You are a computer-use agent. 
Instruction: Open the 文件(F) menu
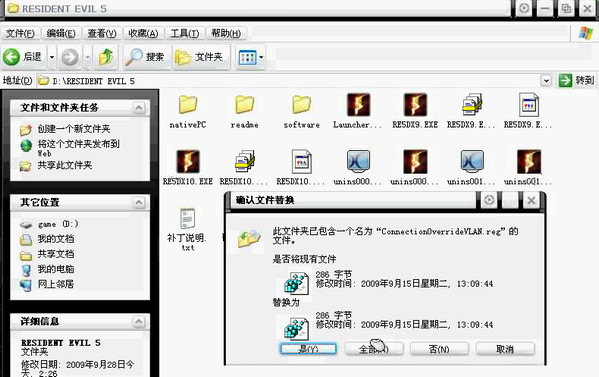pyautogui.click(x=20, y=34)
